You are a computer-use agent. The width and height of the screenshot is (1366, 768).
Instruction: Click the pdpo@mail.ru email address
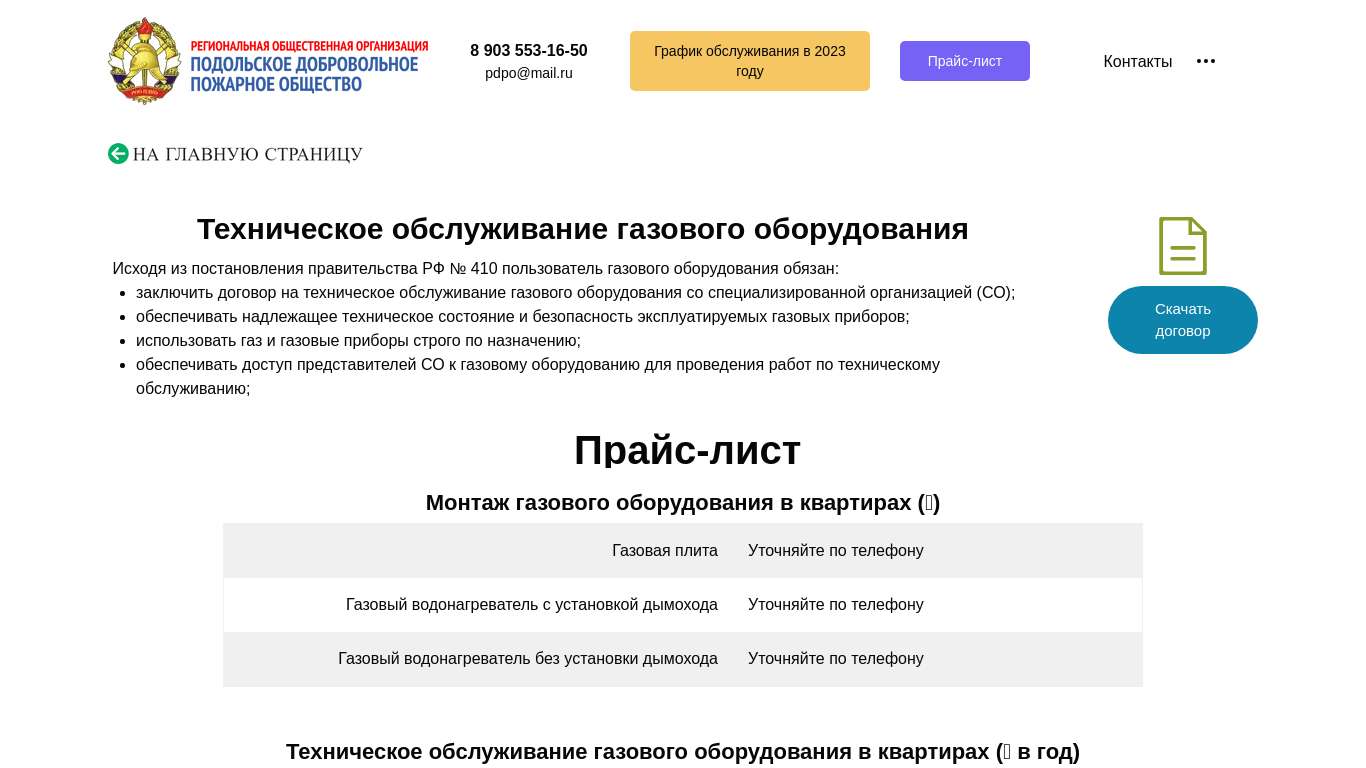point(528,73)
